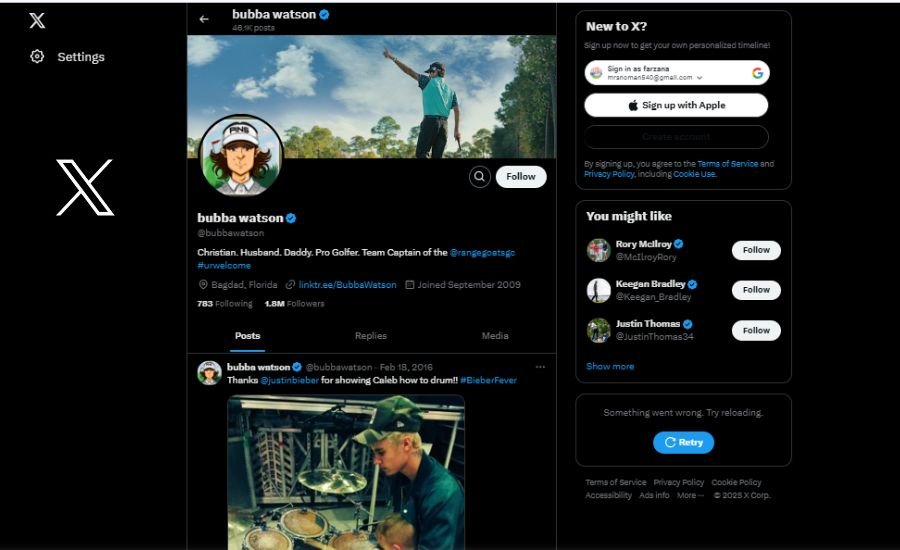The image size is (900, 550).
Task: Open the post's drumming photo
Action: click(346, 472)
